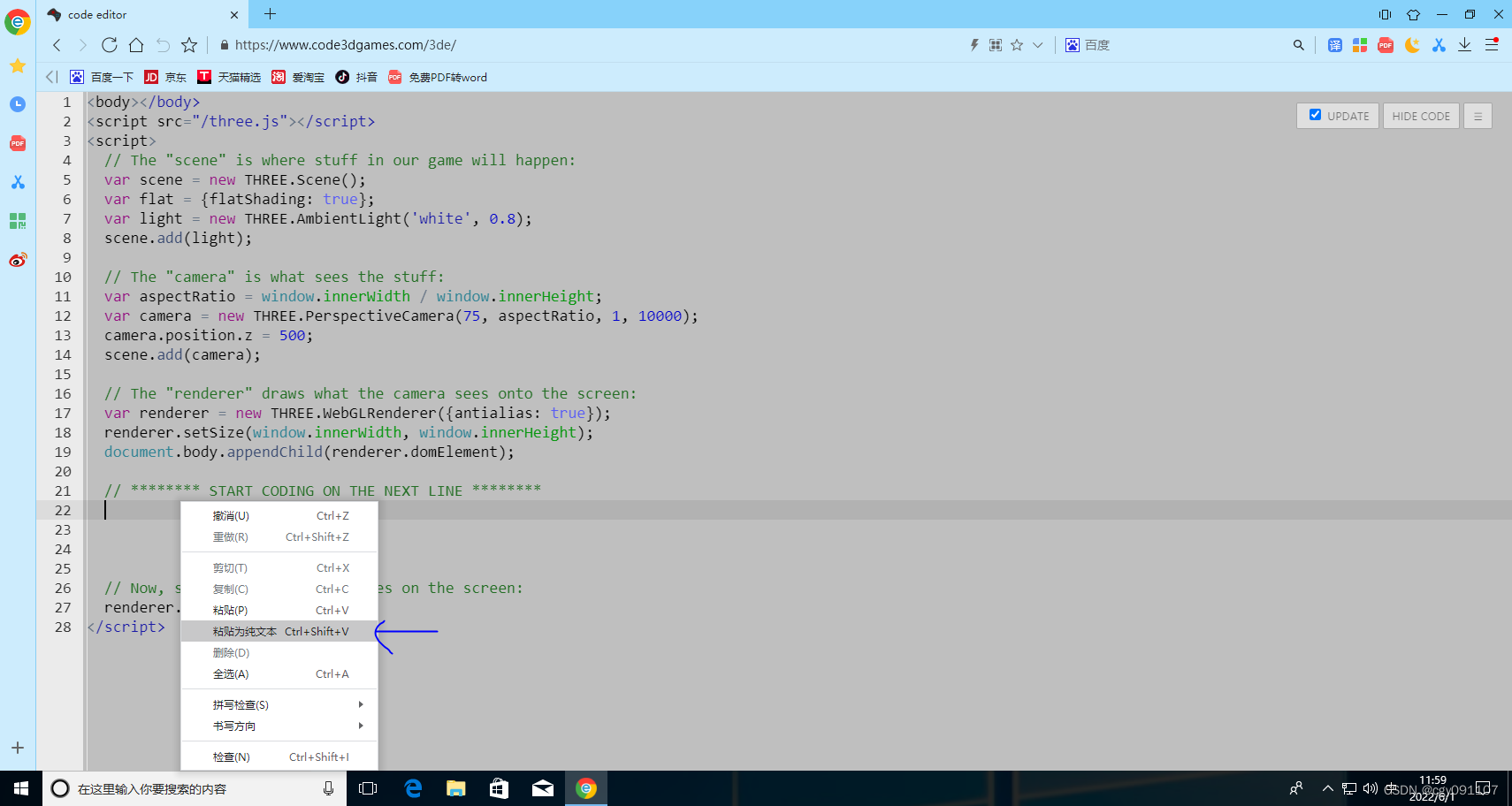1512x806 pixels.
Task: Open the browser main menu icon
Action: click(x=1492, y=45)
